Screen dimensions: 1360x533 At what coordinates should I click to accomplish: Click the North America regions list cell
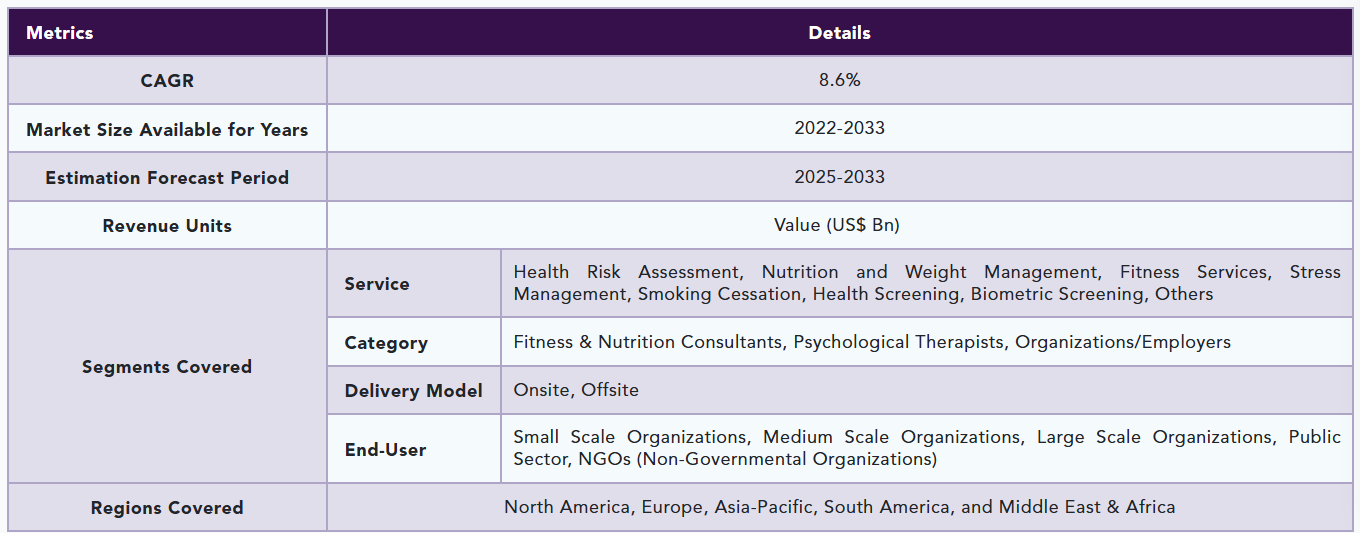tap(839, 508)
